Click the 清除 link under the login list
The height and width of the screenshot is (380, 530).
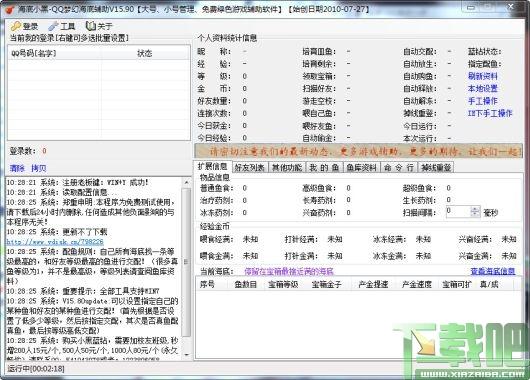tap(17, 168)
